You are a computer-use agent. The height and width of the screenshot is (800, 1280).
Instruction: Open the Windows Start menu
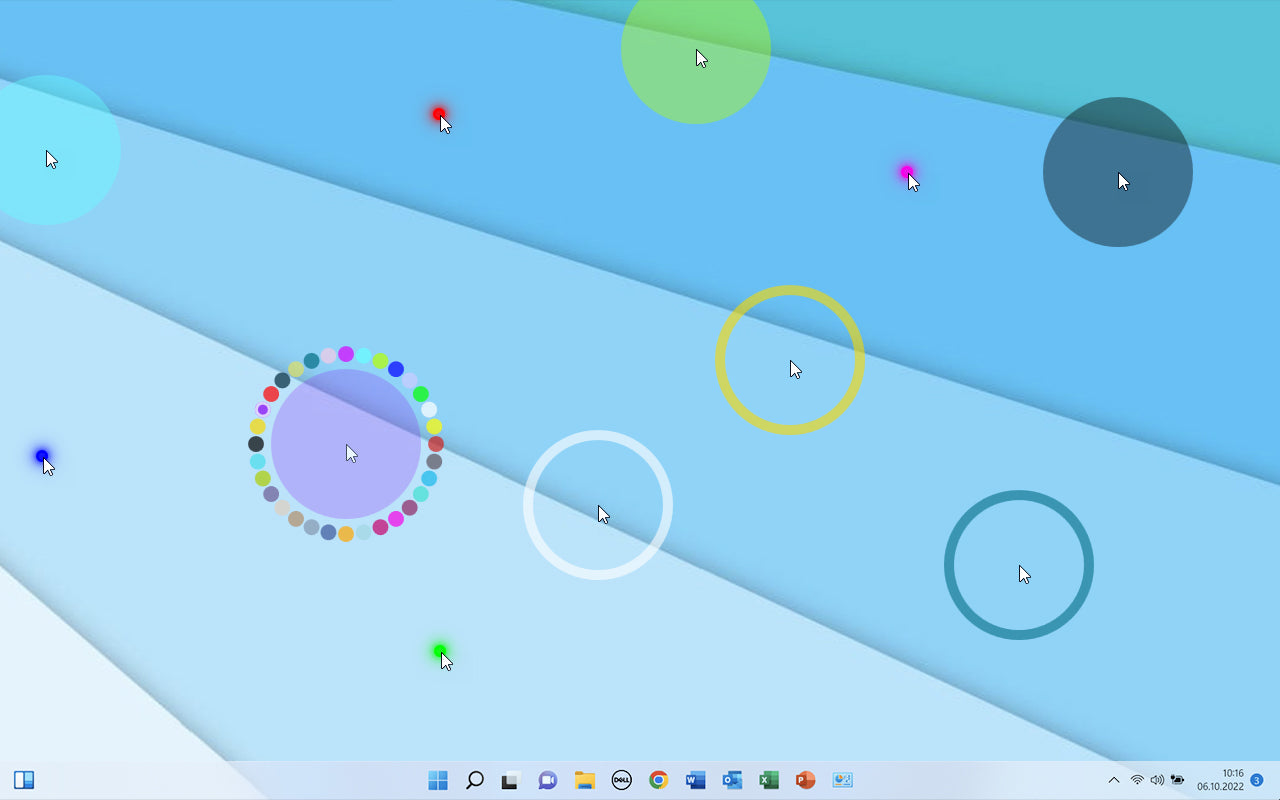click(x=438, y=780)
